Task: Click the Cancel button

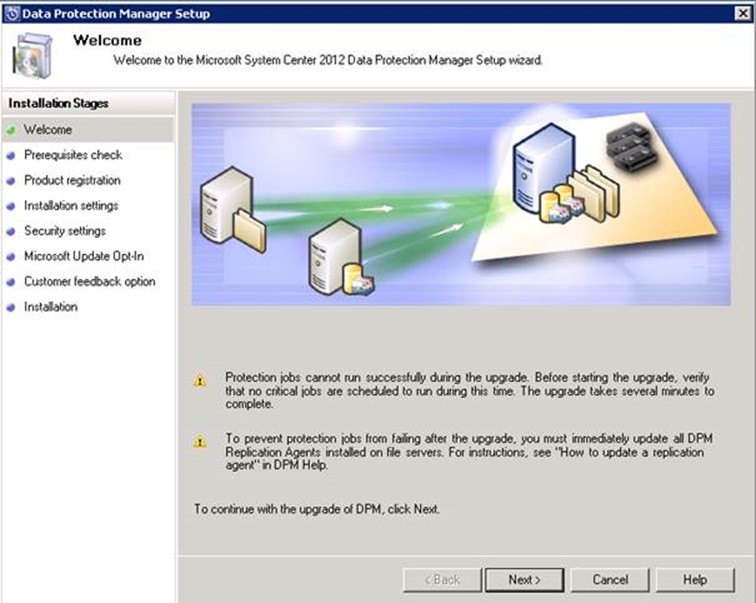Action: [x=610, y=579]
